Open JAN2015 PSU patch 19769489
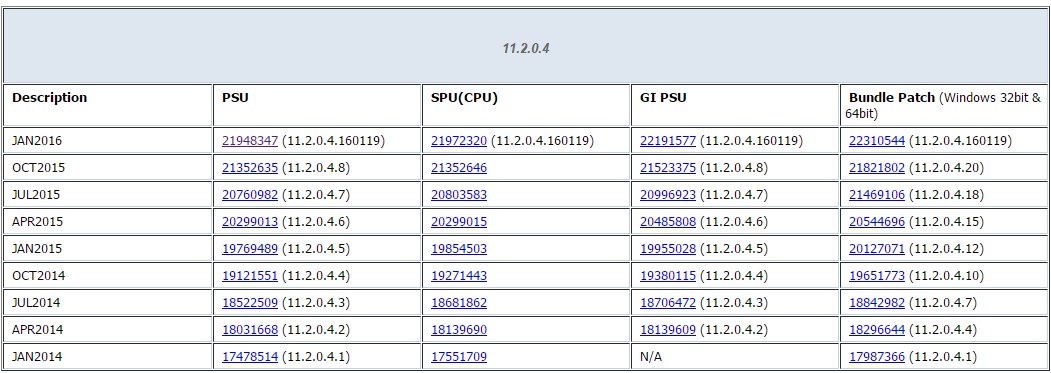Viewport: 1051px width, 373px height. click(250, 248)
